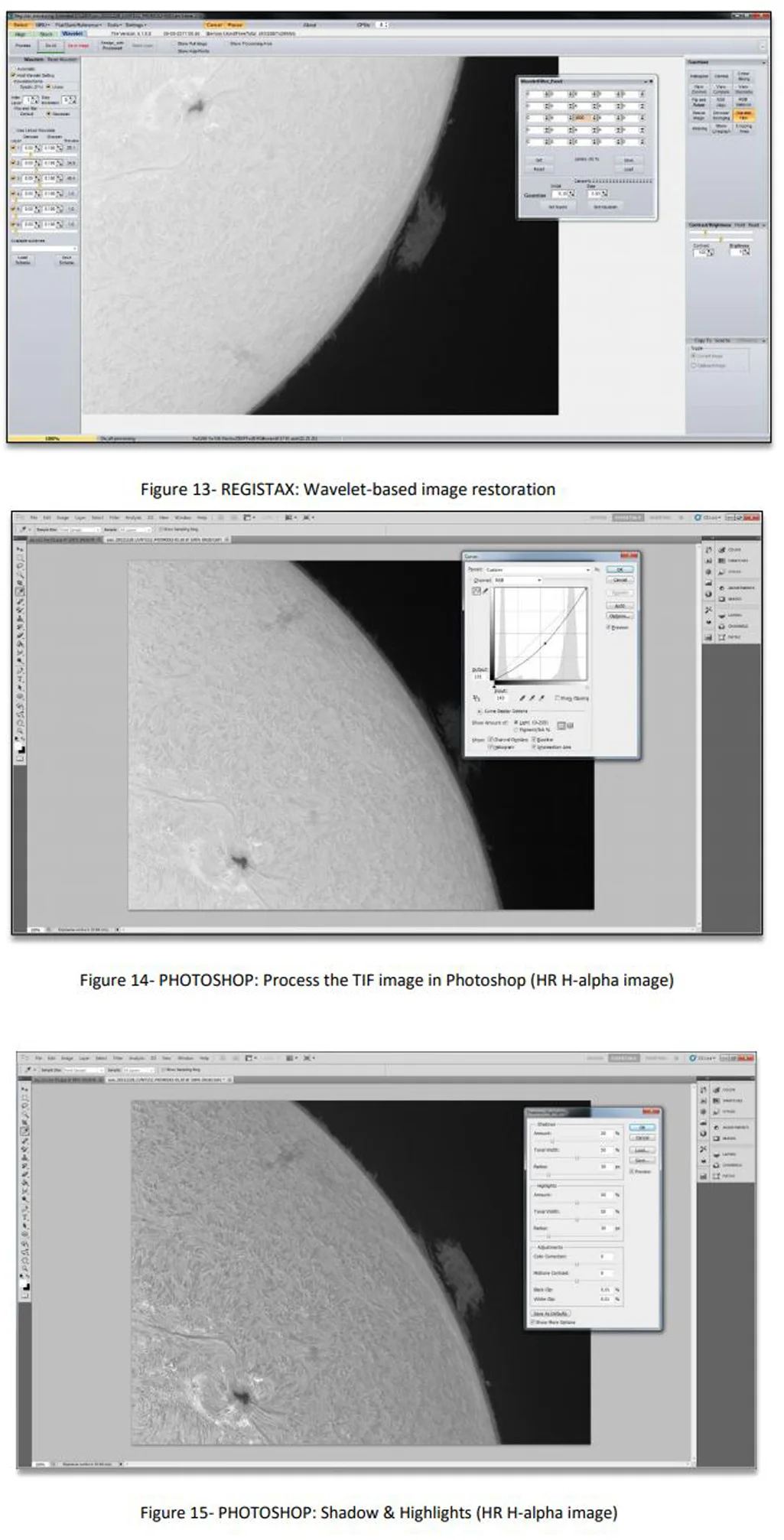
Task: Open Filter menu in Figure 14 Photoshop
Action: click(114, 517)
